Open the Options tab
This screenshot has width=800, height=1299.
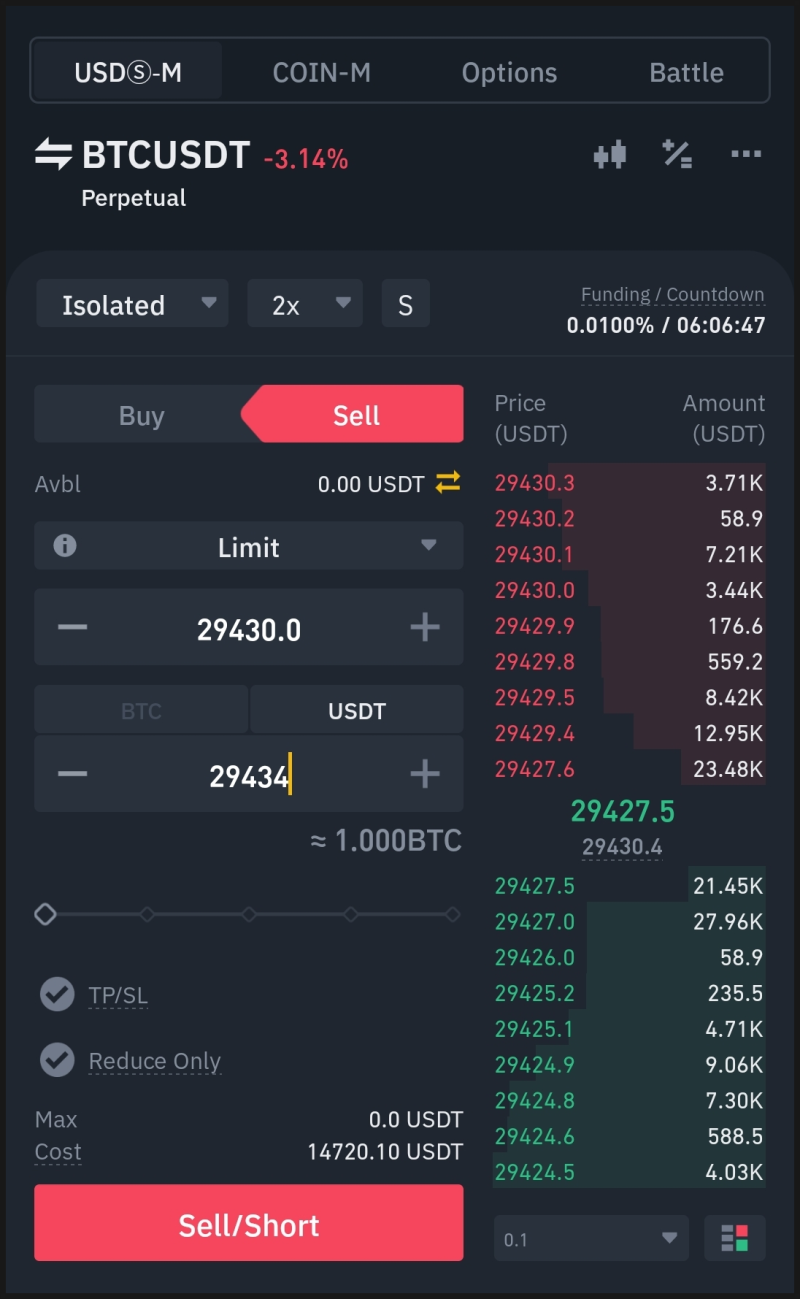pos(509,72)
